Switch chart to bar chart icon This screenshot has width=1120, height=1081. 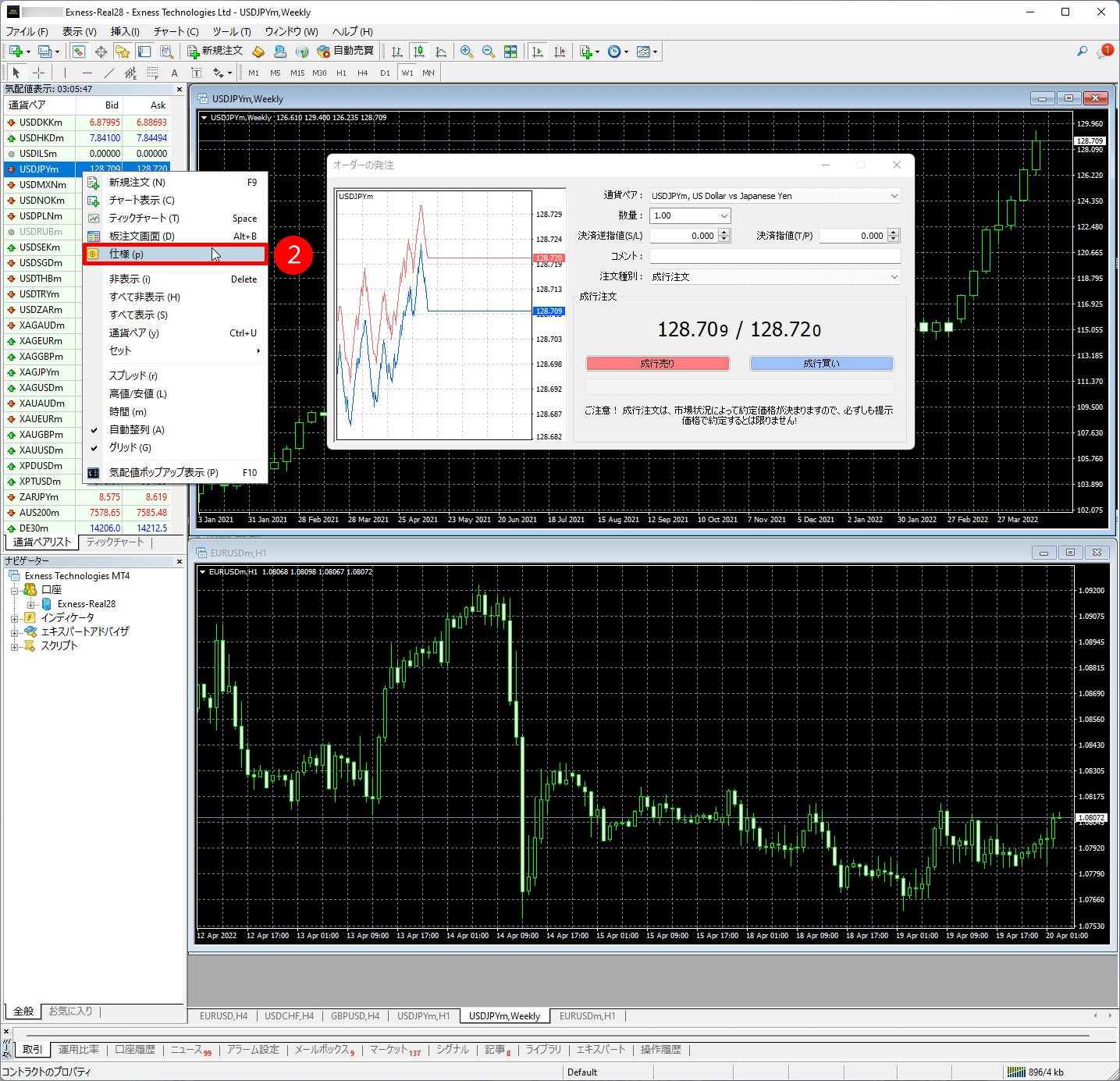pyautogui.click(x=397, y=52)
